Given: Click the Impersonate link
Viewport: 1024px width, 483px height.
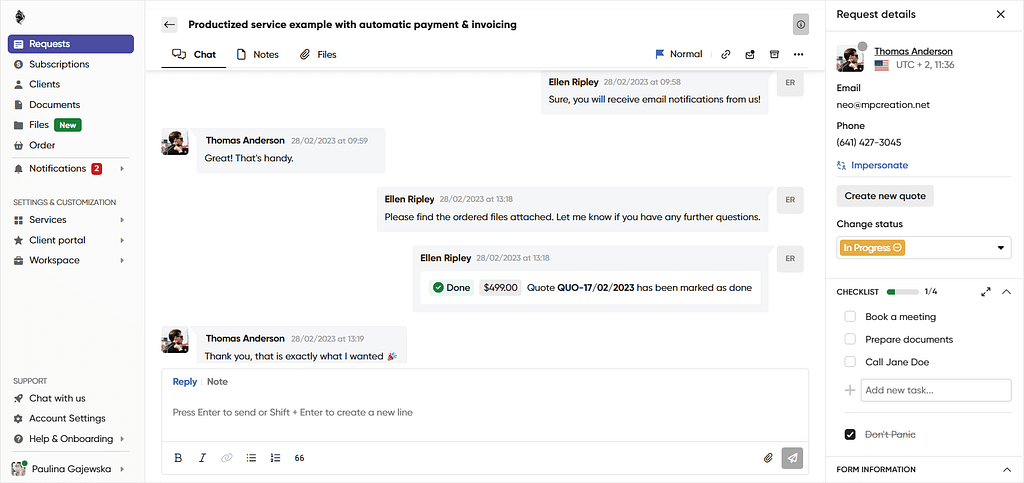Looking at the screenshot, I should click(x=872, y=165).
